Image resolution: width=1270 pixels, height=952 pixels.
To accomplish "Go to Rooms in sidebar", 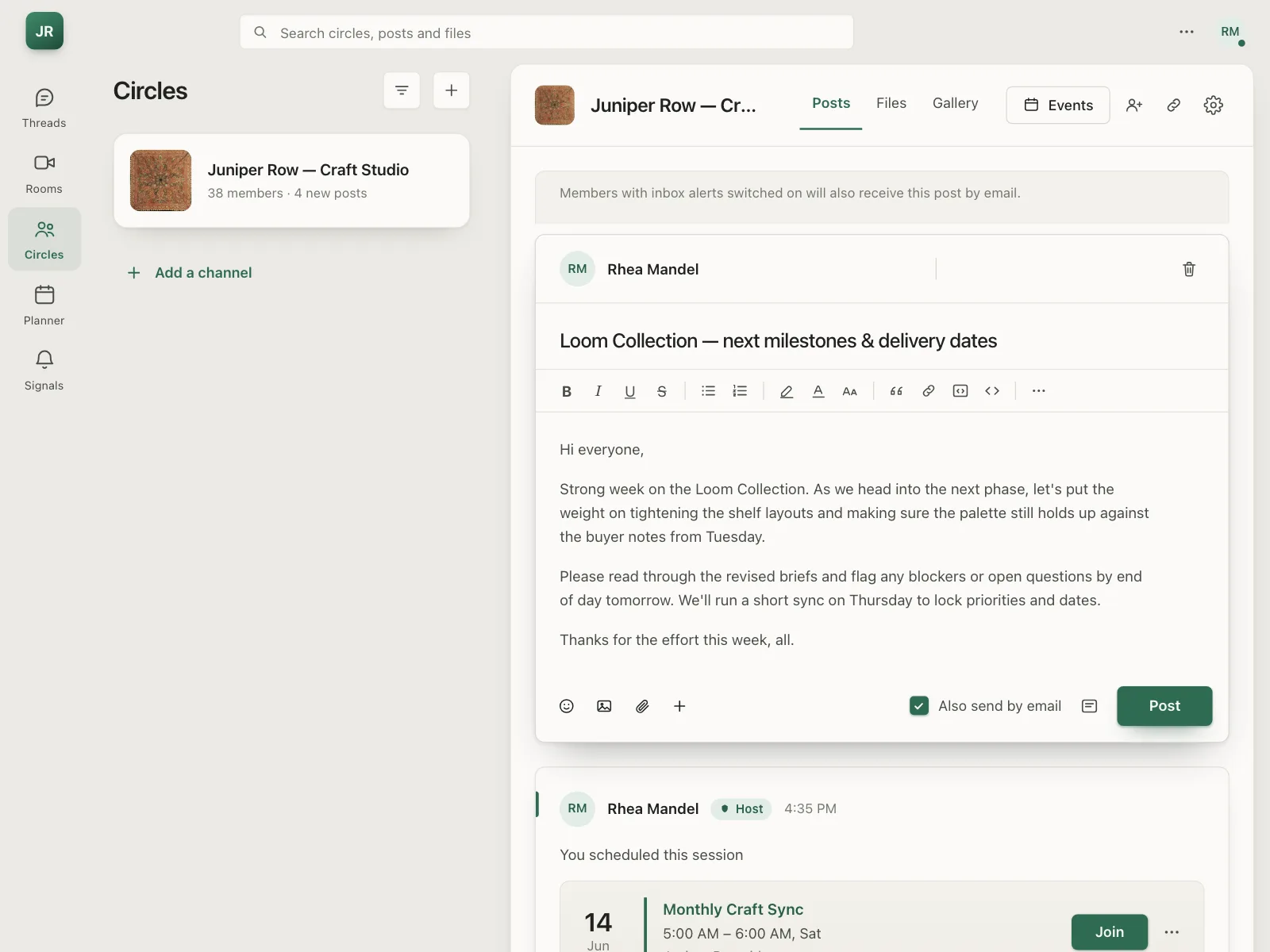I will pos(44,174).
